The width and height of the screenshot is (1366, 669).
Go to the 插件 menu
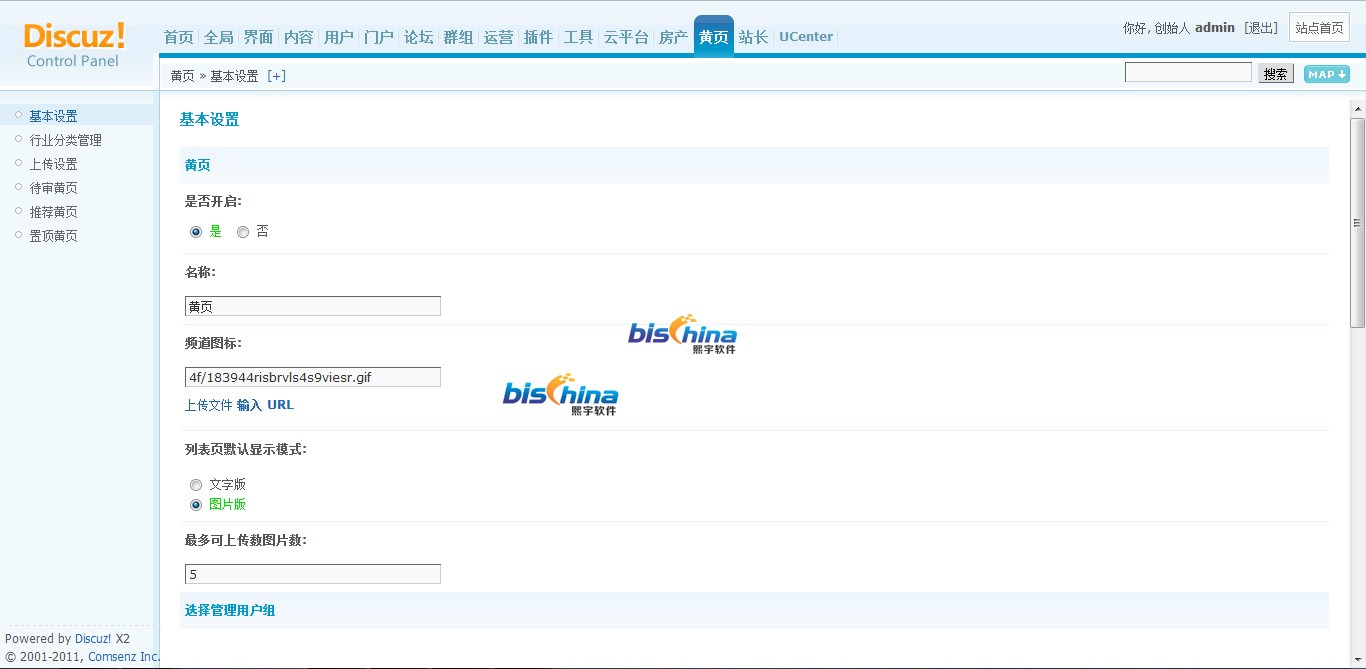tap(539, 37)
